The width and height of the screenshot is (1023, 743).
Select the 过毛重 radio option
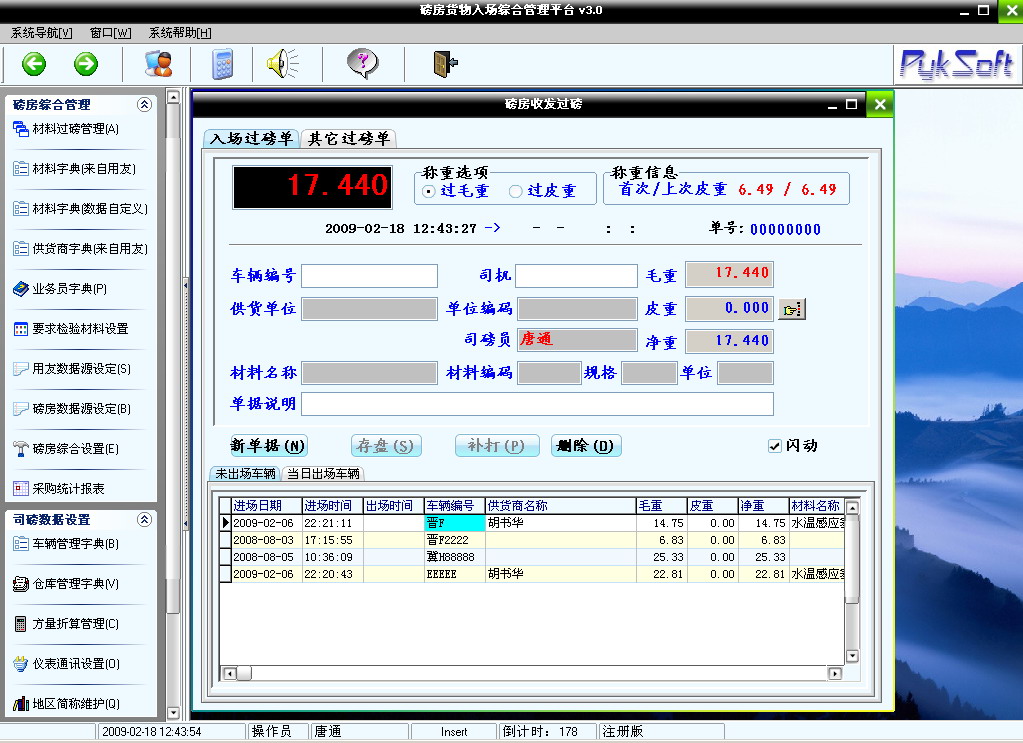[x=430, y=191]
